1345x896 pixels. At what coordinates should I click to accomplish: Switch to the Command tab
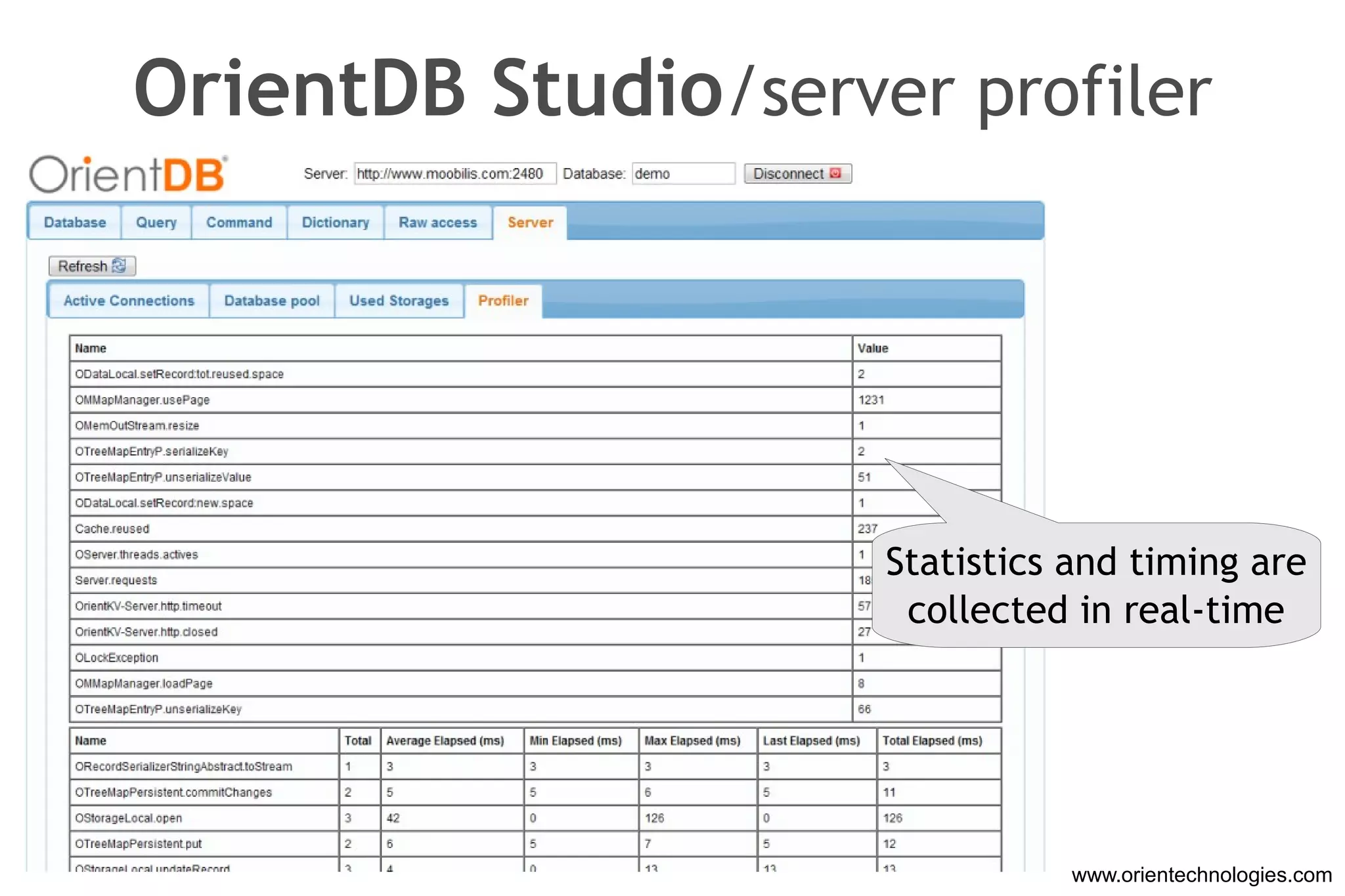[x=239, y=223]
